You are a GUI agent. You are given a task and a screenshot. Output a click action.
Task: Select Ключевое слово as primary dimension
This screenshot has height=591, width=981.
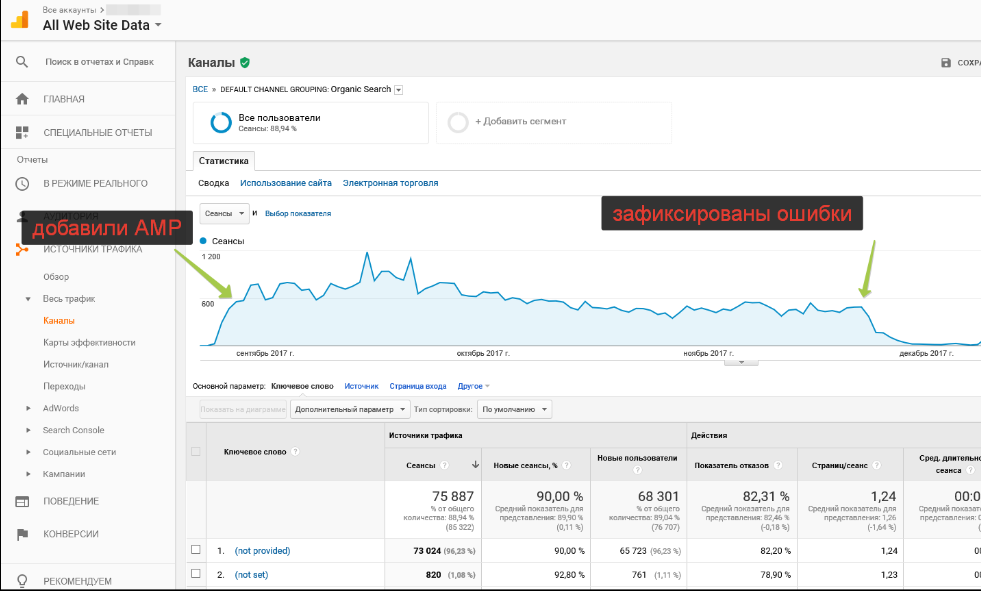[x=302, y=386]
